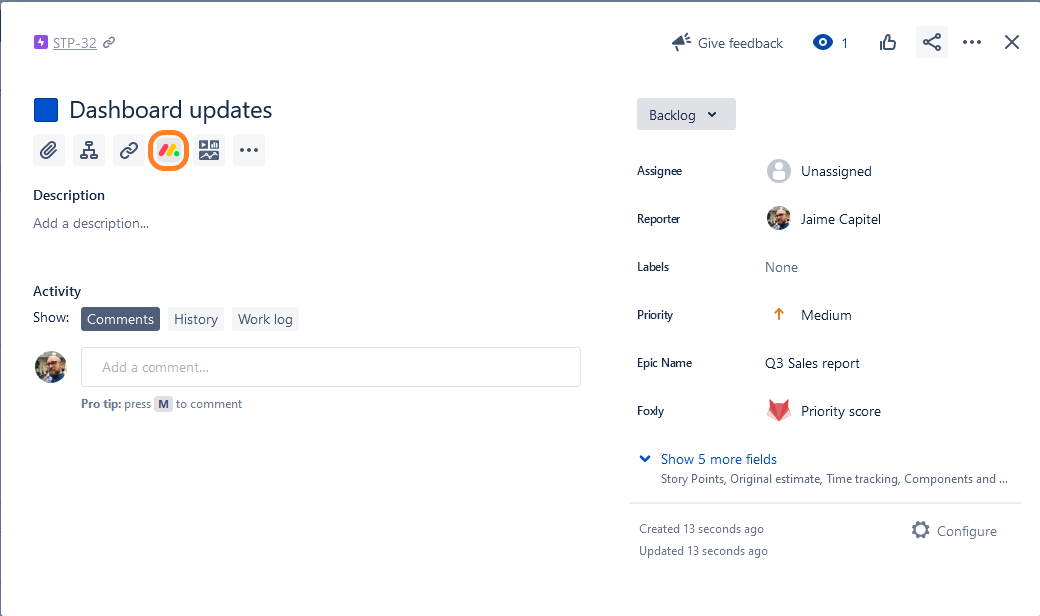
Task: Click the unassigned avatar icon
Action: coord(779,171)
